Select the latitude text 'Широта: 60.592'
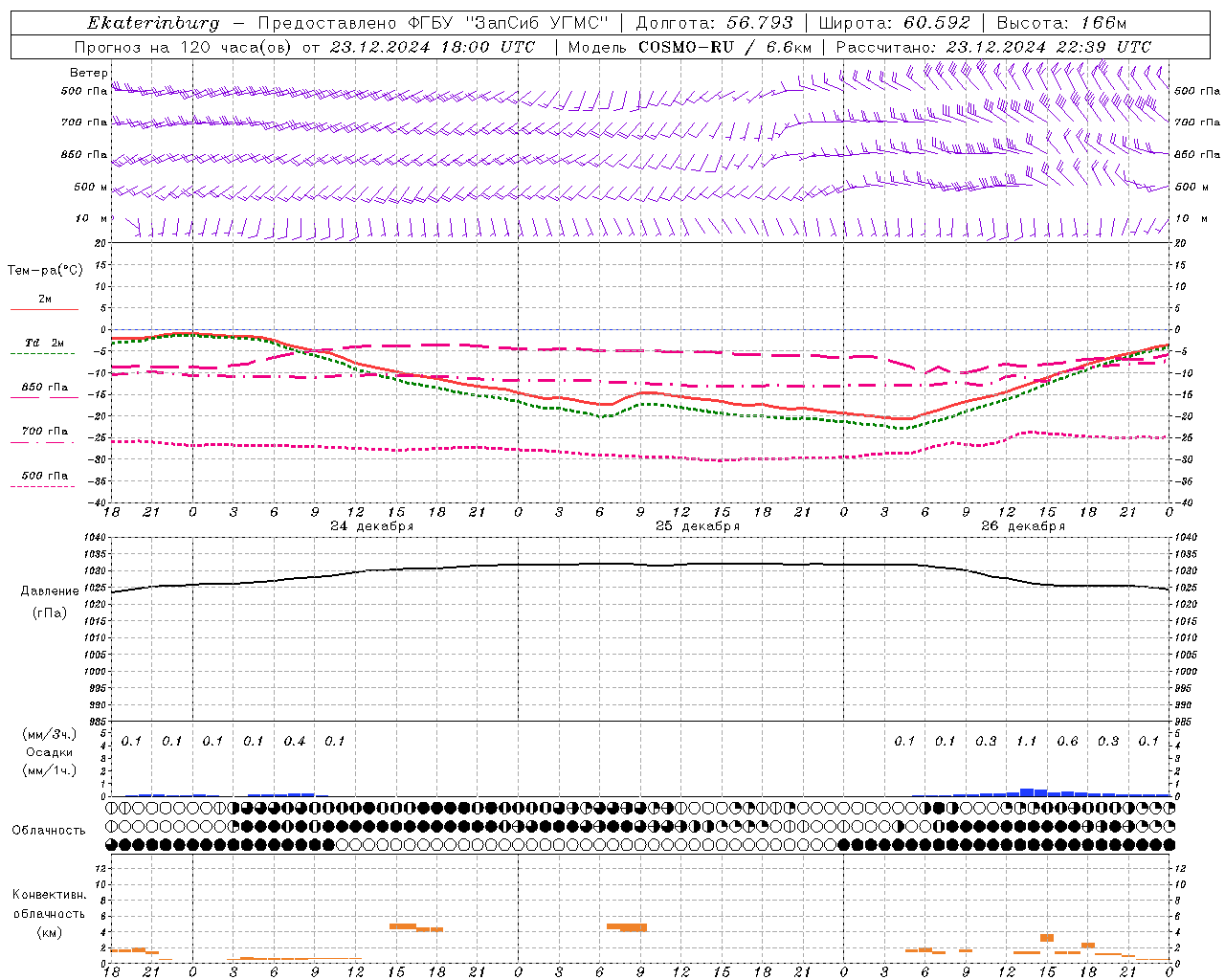The height and width of the screenshot is (980, 1225). coord(894,23)
